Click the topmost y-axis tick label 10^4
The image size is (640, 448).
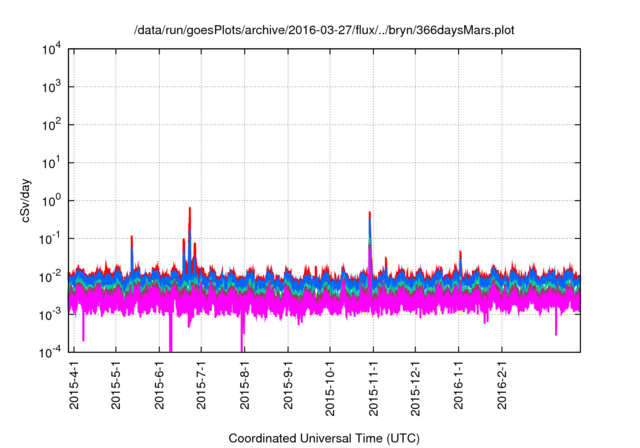(x=52, y=49)
